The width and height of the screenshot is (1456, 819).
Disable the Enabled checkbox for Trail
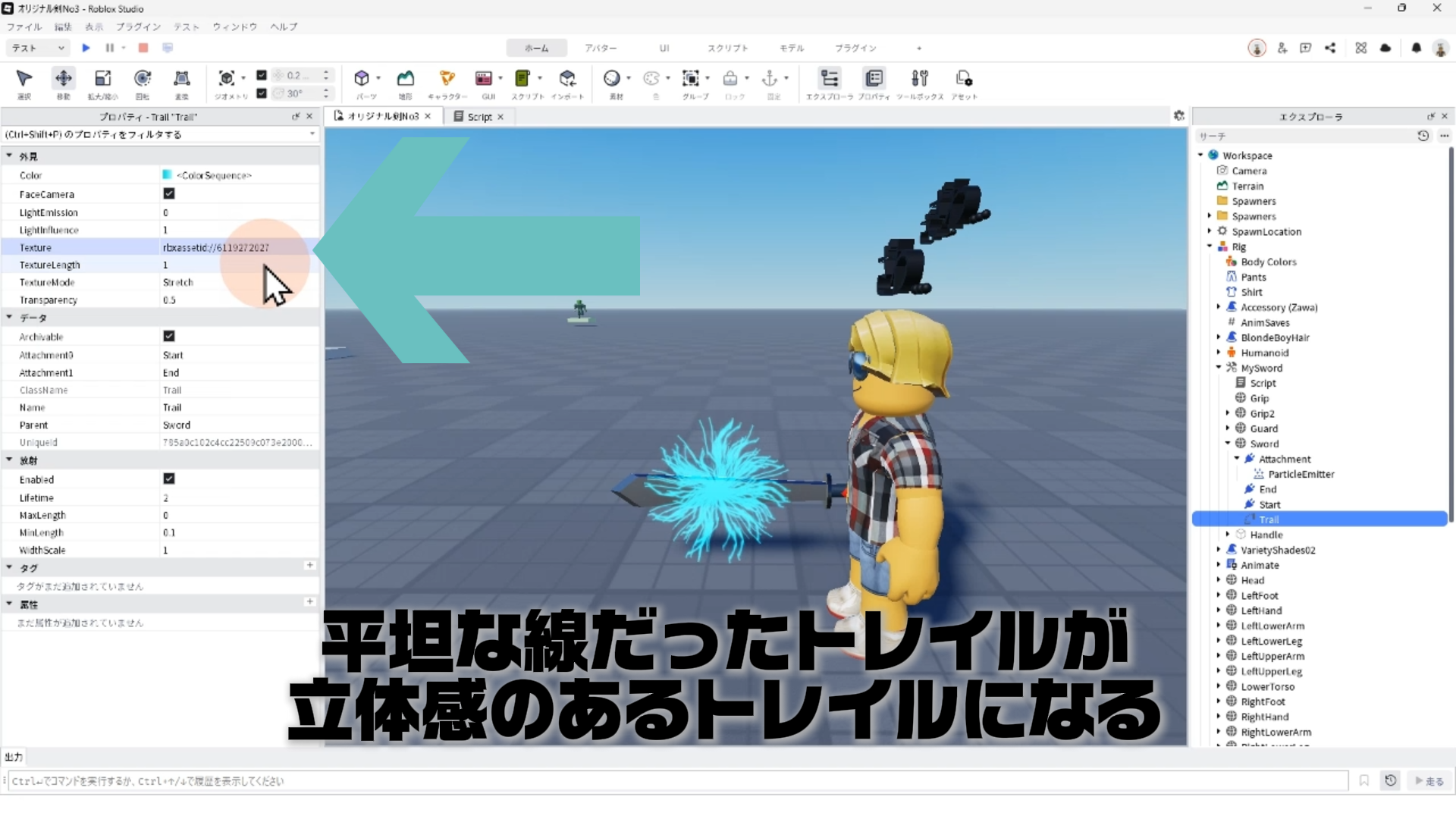(x=168, y=479)
